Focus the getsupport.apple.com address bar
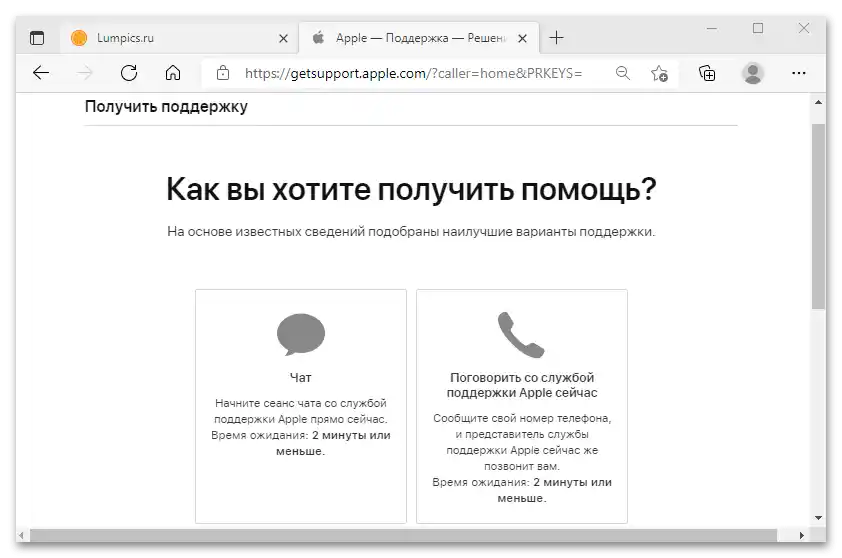 coord(413,73)
